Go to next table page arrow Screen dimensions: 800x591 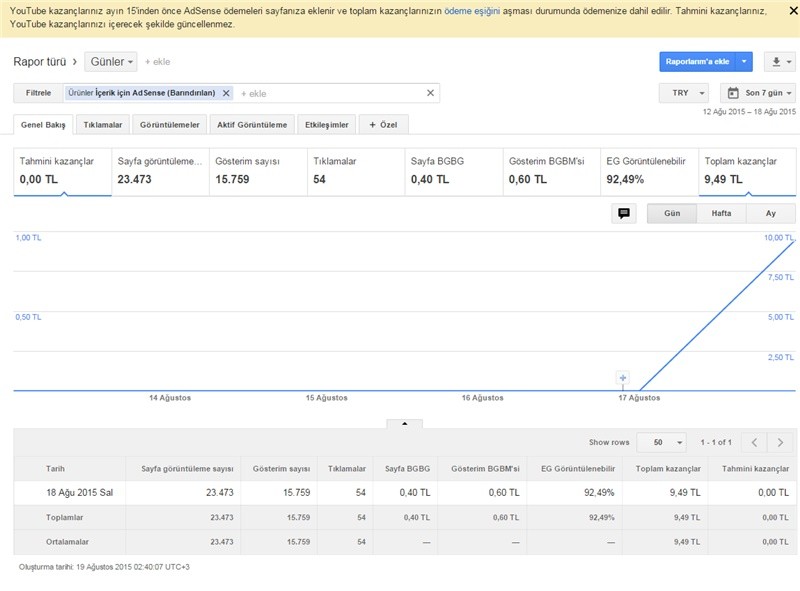pyautogui.click(x=780, y=442)
